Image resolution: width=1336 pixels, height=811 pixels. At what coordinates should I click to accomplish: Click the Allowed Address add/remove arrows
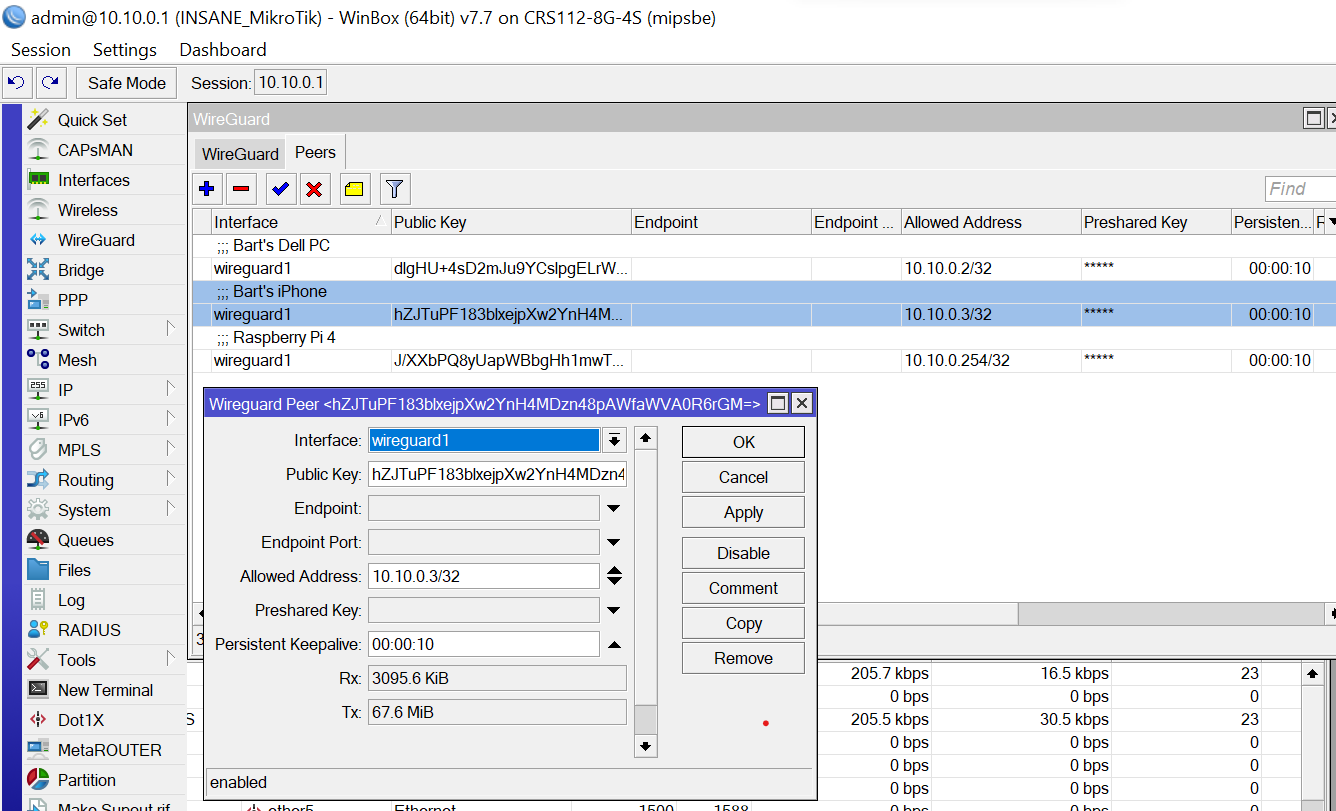[x=614, y=576]
